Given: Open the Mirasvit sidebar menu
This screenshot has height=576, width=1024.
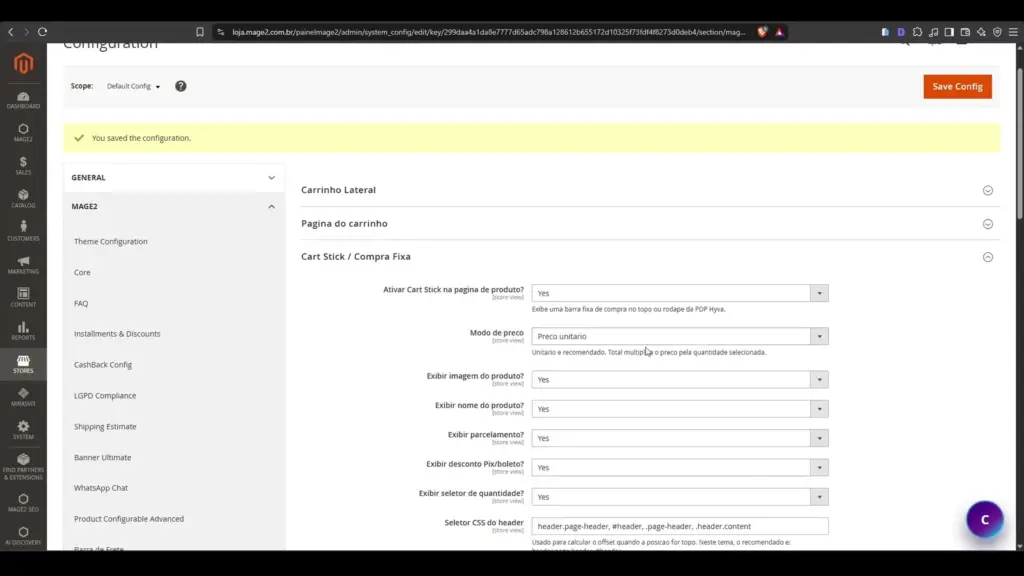Looking at the screenshot, I should tap(24, 396).
